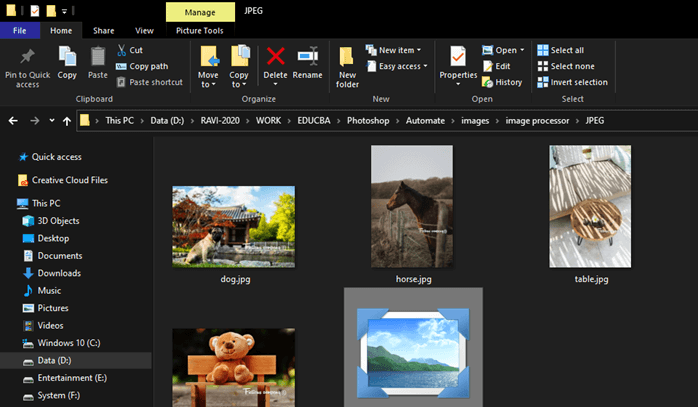Go back with the left arrow
The image size is (698, 407).
coord(13,121)
